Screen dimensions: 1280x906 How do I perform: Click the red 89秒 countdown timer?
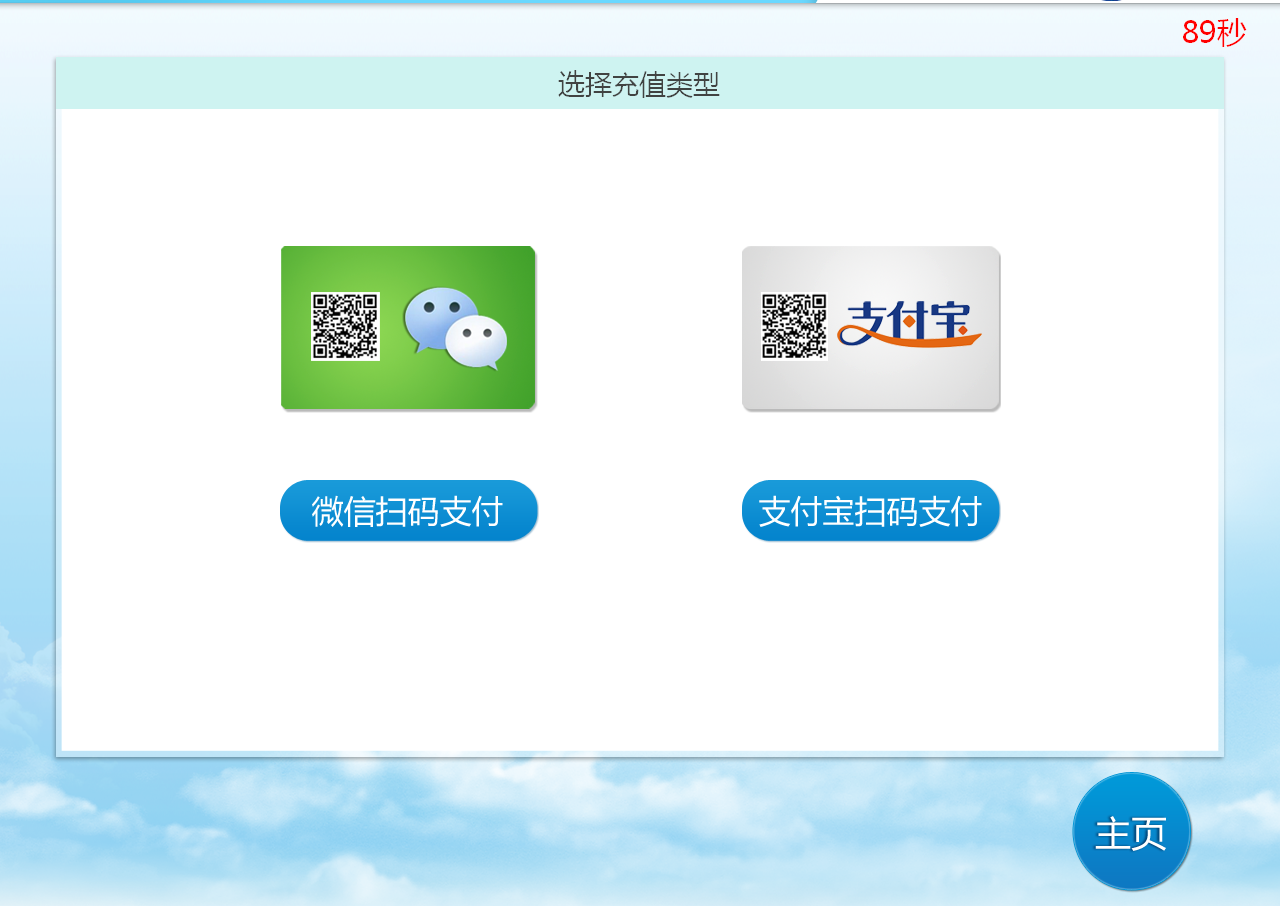pos(1213,33)
